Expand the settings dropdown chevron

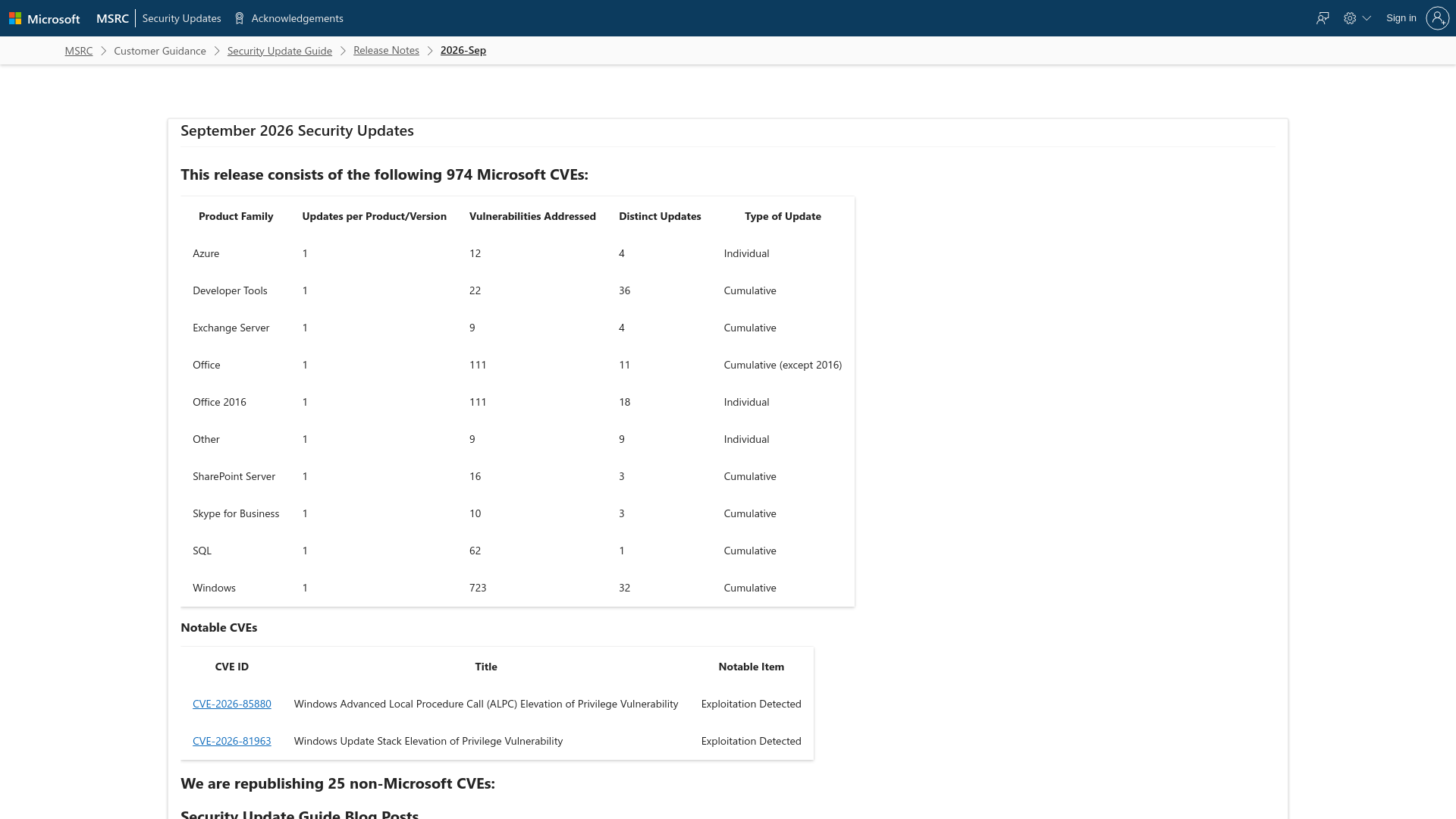(1367, 18)
